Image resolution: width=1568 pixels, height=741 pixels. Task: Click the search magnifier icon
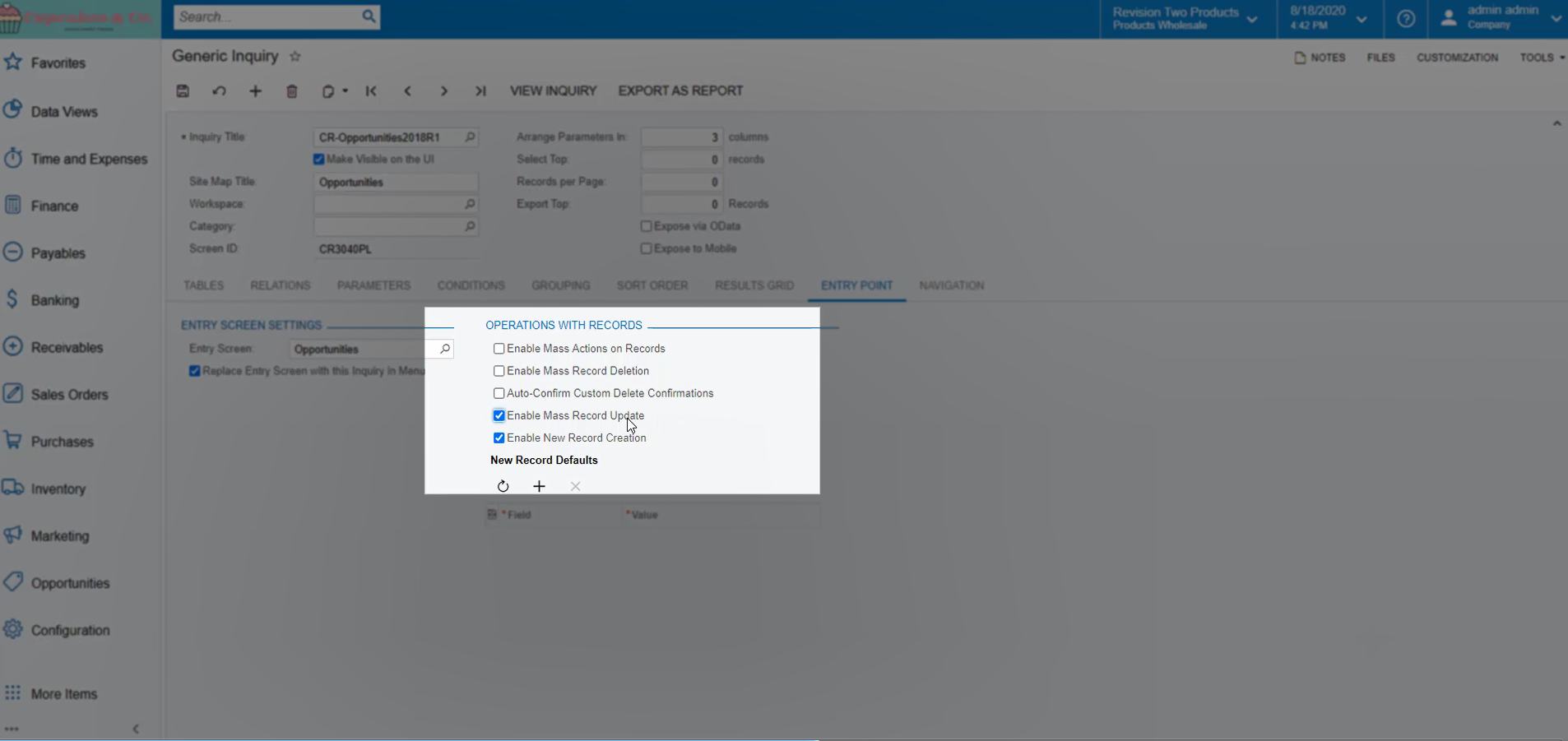coord(369,16)
